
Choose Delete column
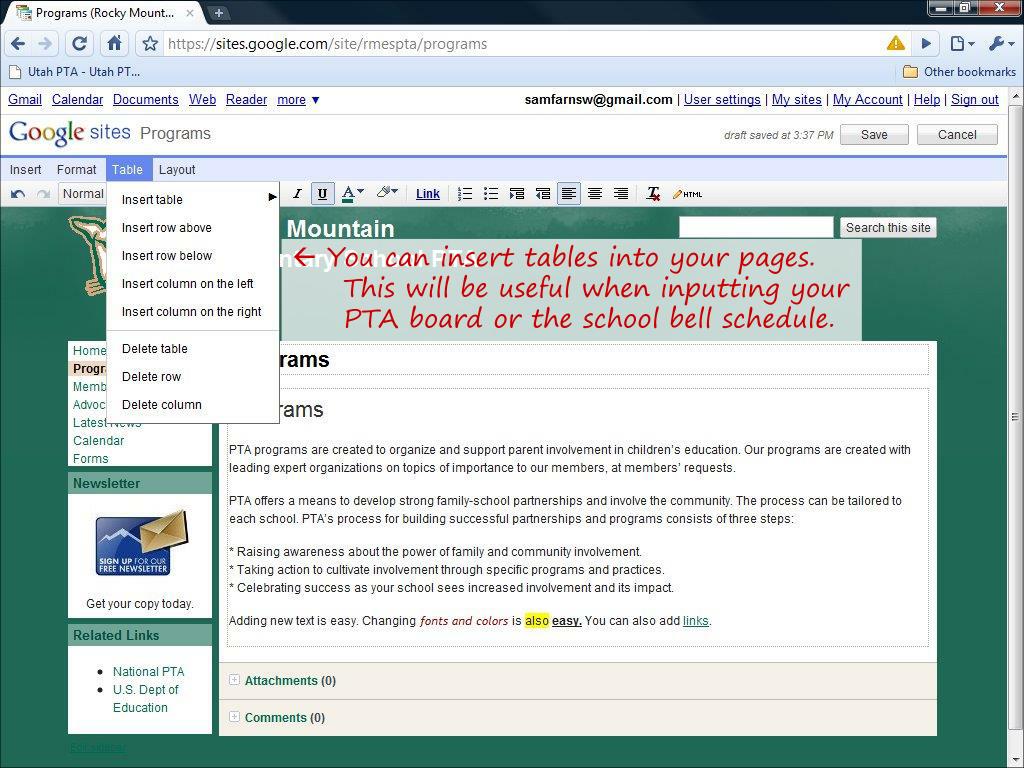[x=193, y=404]
